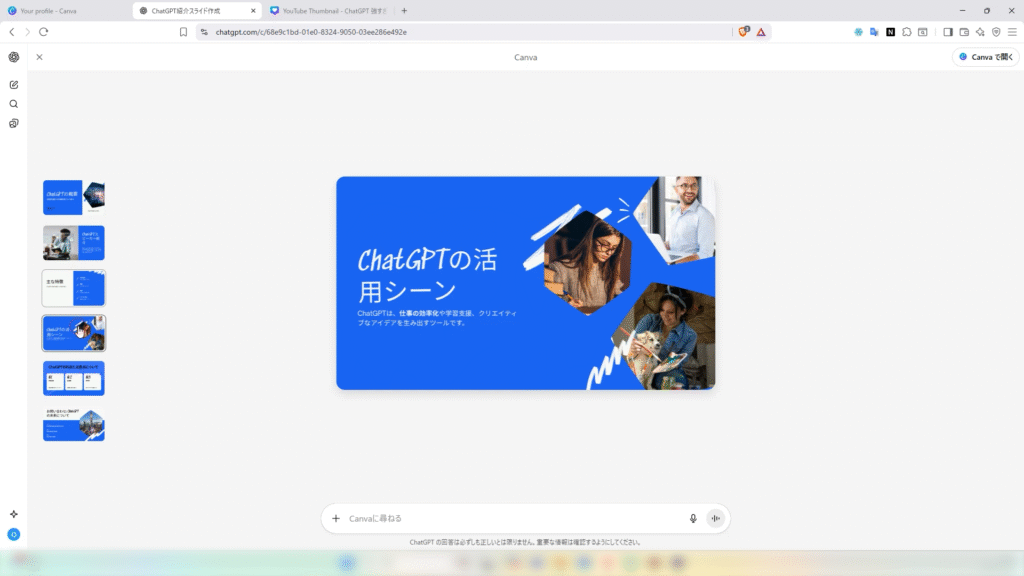This screenshot has height=576, width=1024.
Task: Type in the 'Canvaに尋ねる' input field
Action: click(x=510, y=518)
